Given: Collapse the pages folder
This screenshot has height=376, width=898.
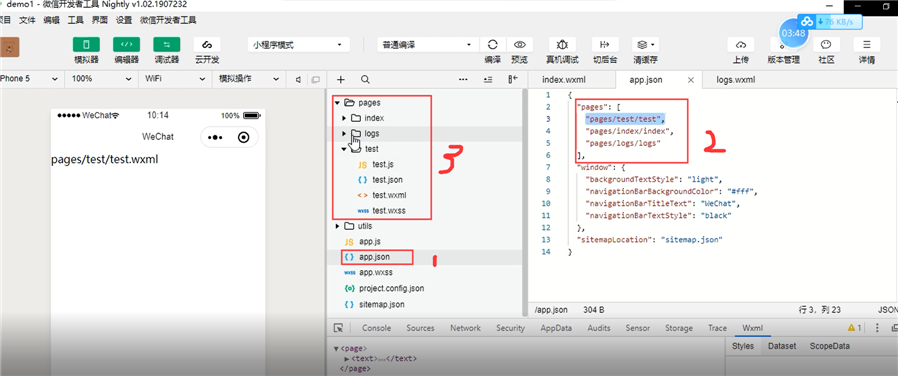Looking at the screenshot, I should [336, 103].
